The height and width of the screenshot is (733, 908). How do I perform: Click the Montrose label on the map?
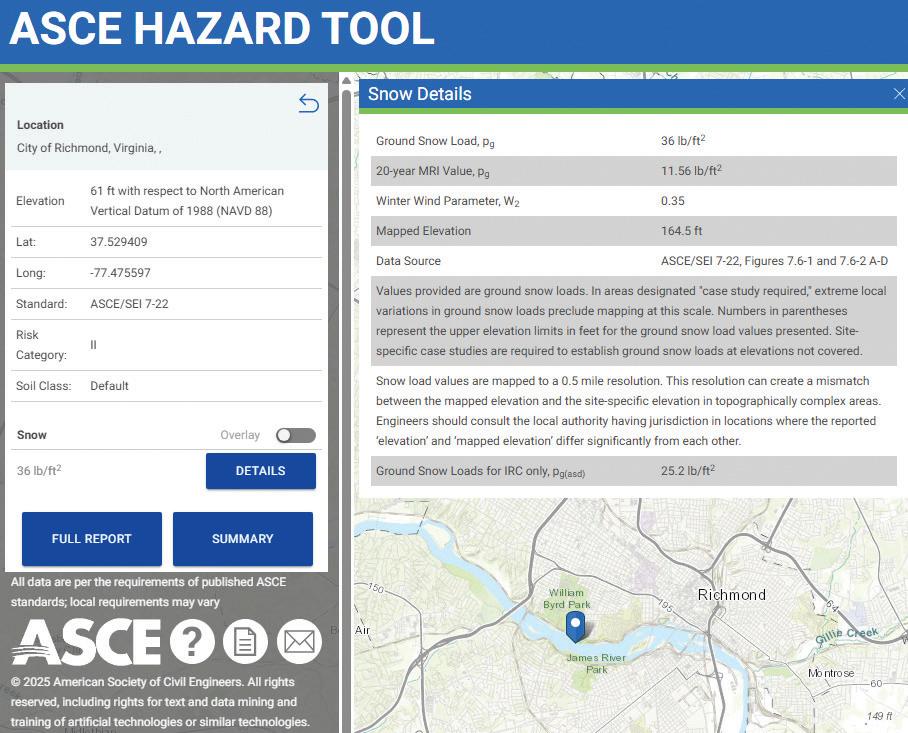tap(831, 673)
